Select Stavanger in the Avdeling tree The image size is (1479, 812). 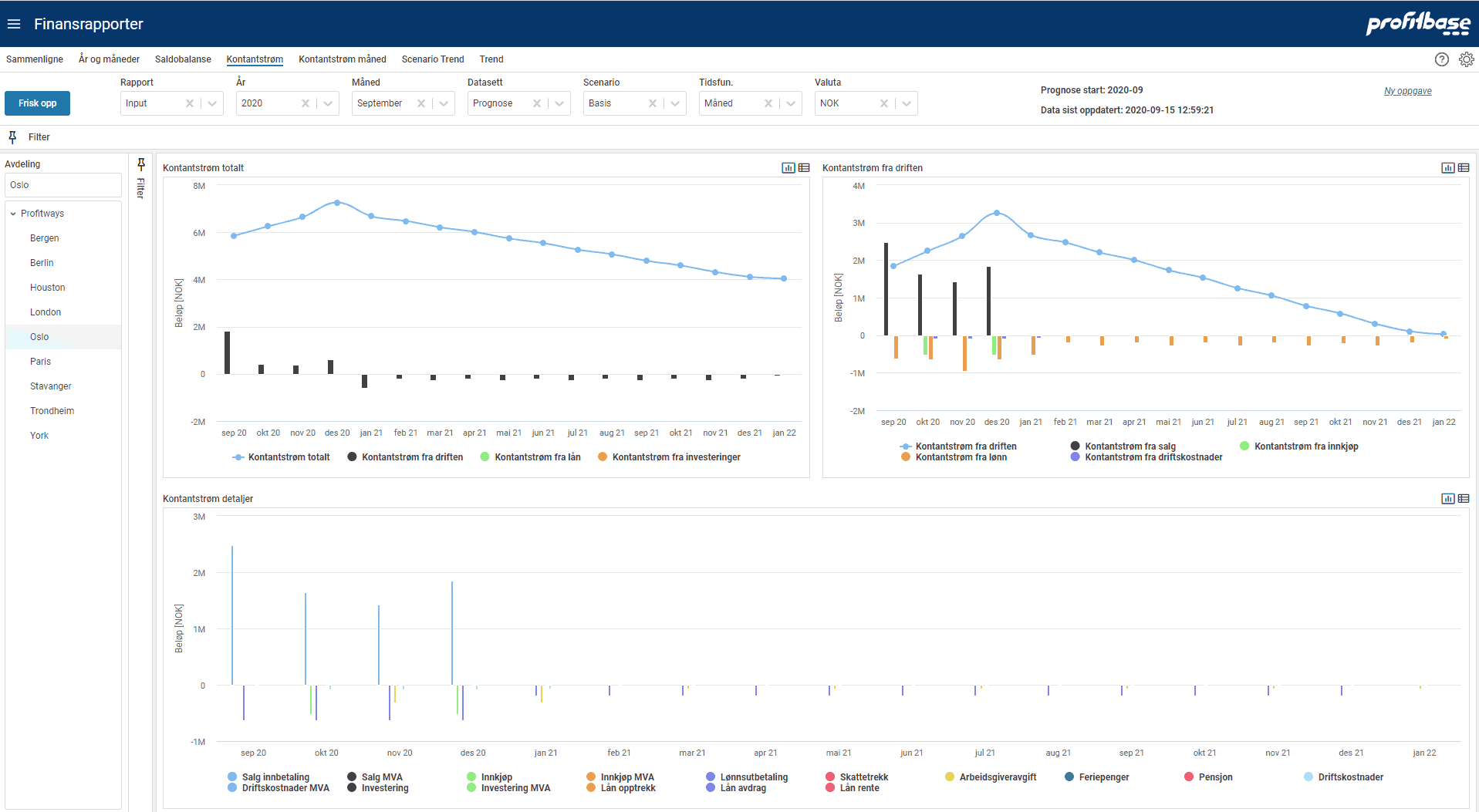[x=51, y=386]
